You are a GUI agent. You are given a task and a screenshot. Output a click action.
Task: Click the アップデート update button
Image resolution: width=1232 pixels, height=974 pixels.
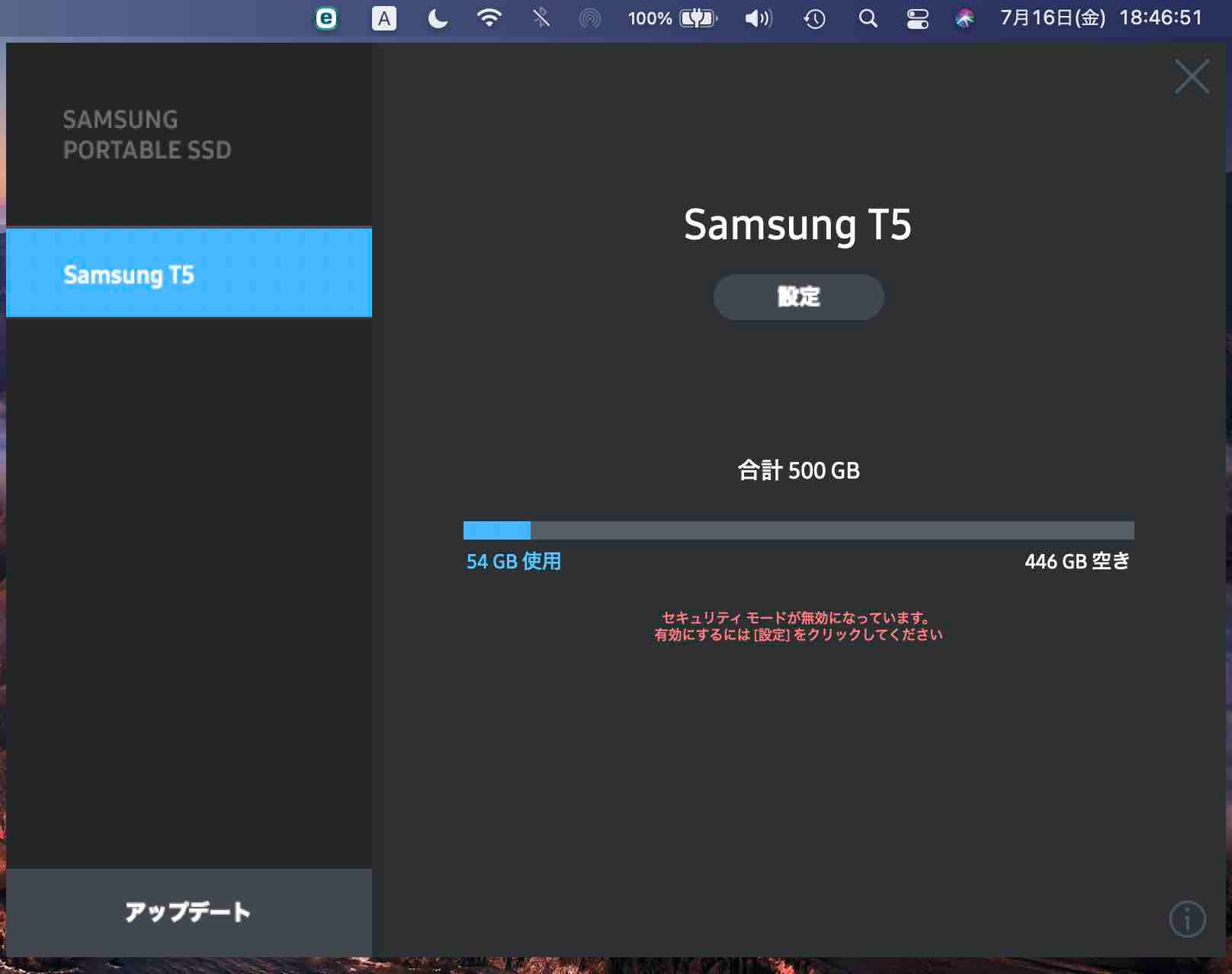coord(188,912)
